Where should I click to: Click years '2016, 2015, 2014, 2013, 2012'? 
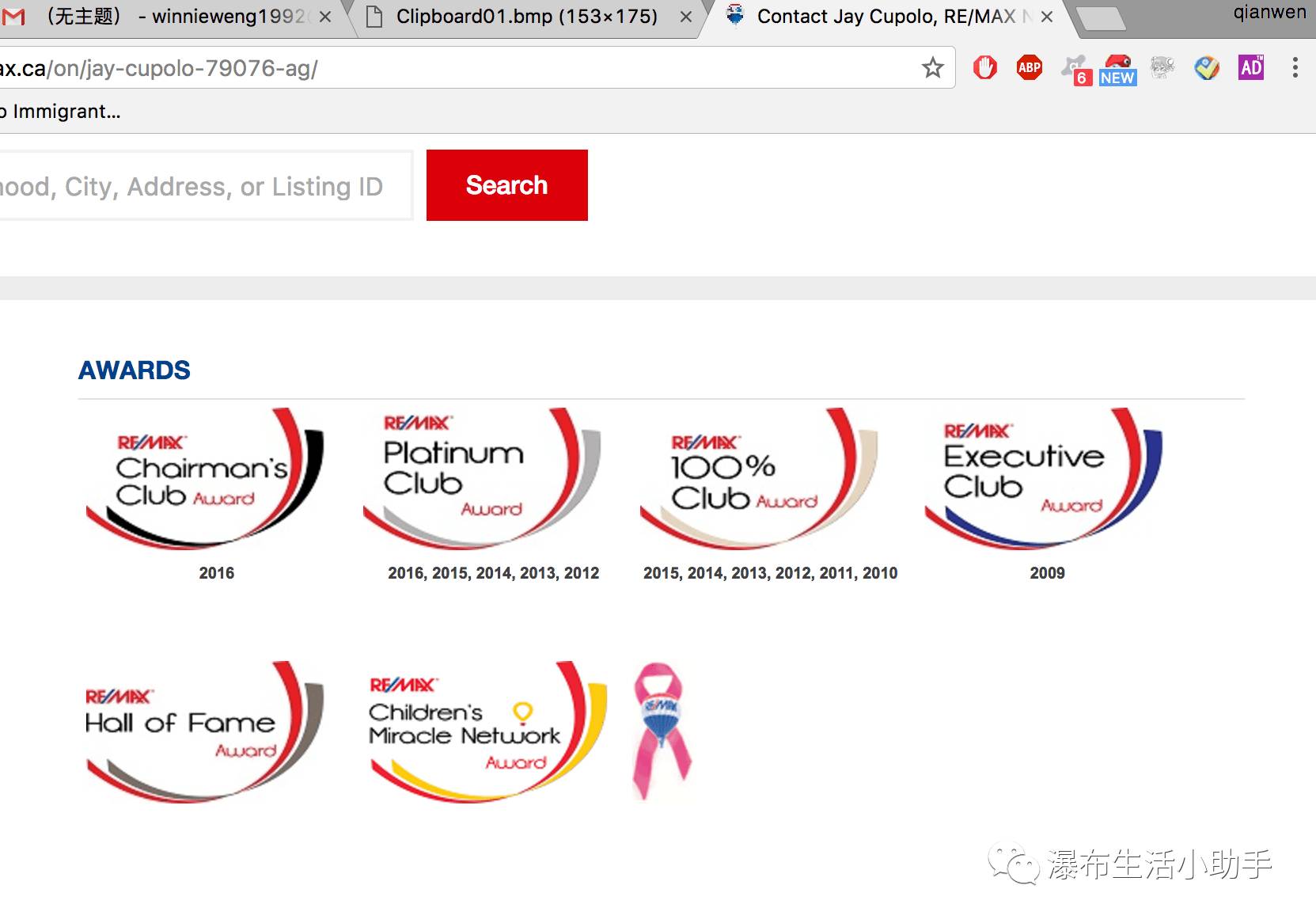click(x=494, y=573)
